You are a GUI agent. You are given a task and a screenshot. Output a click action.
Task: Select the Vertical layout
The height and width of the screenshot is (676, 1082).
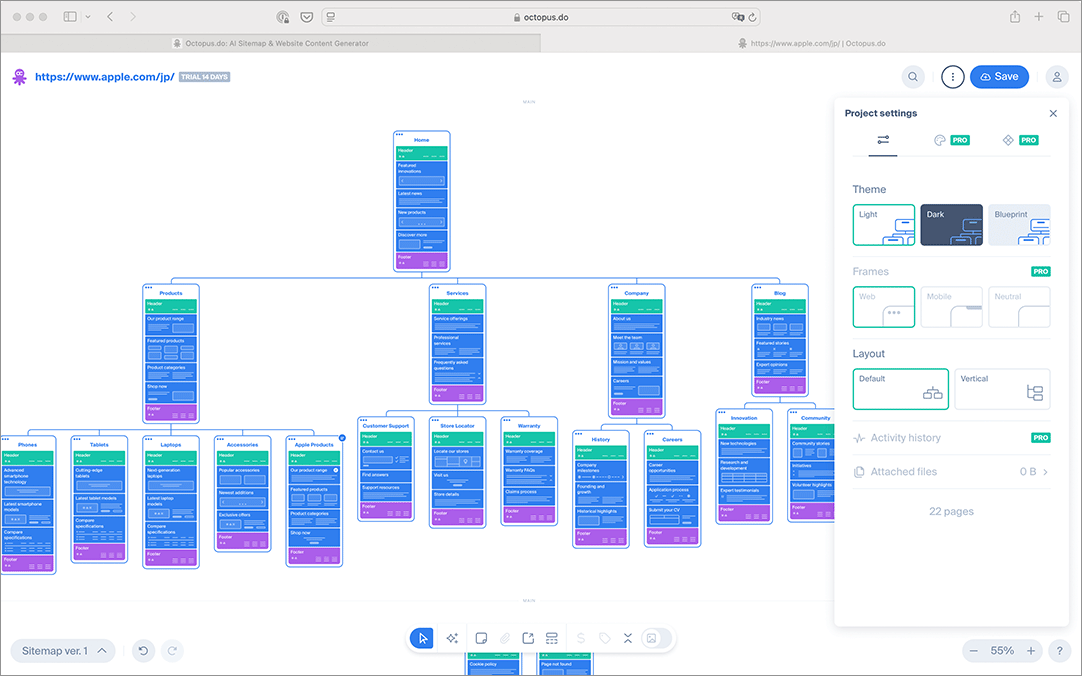coord(1002,389)
